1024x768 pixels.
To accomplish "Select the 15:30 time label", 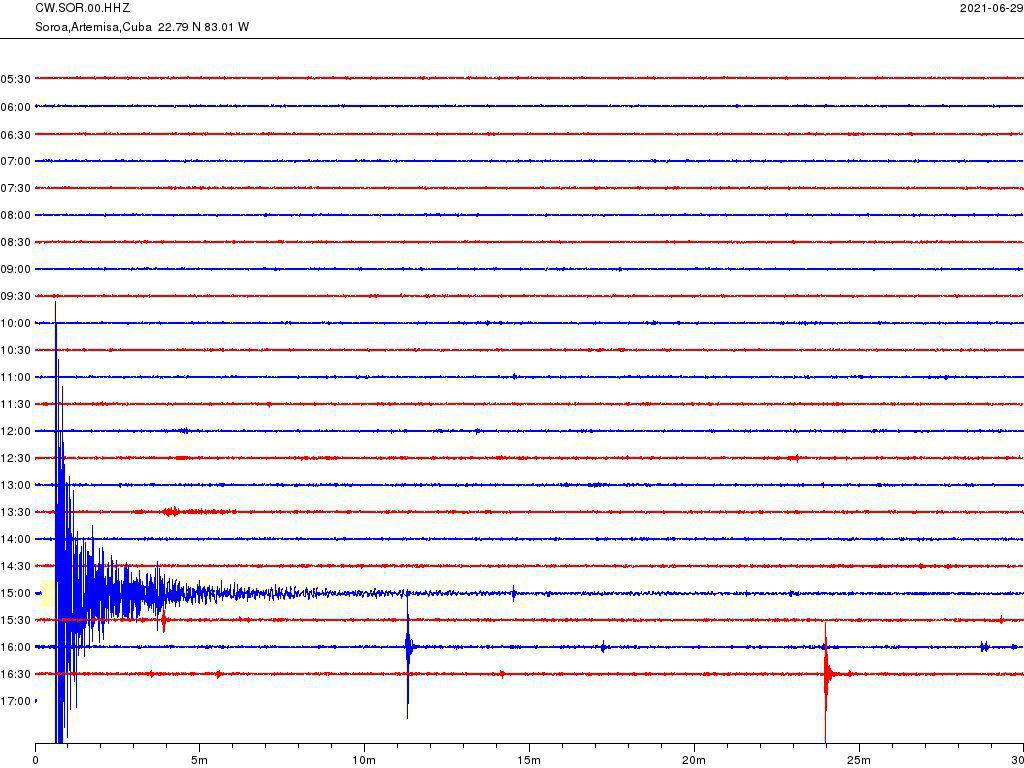I will (x=16, y=620).
